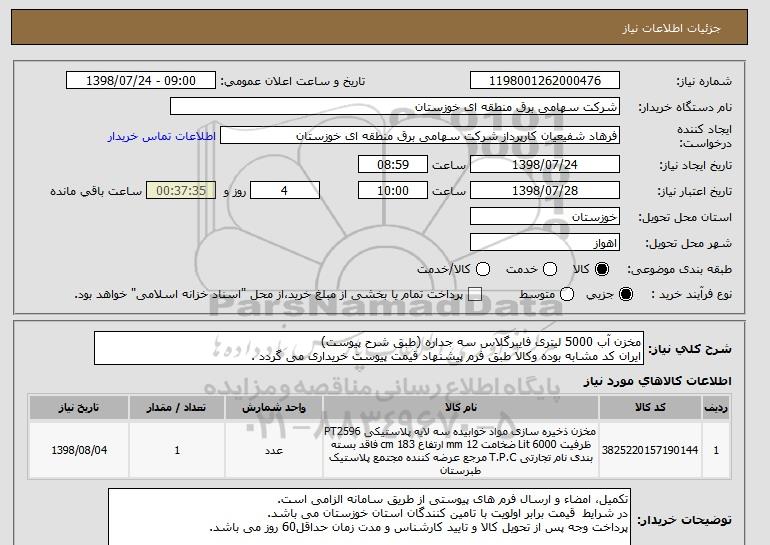The image size is (770, 545).
Task: Click the شماره نیاز field 1198001262000476
Action: 545,80
